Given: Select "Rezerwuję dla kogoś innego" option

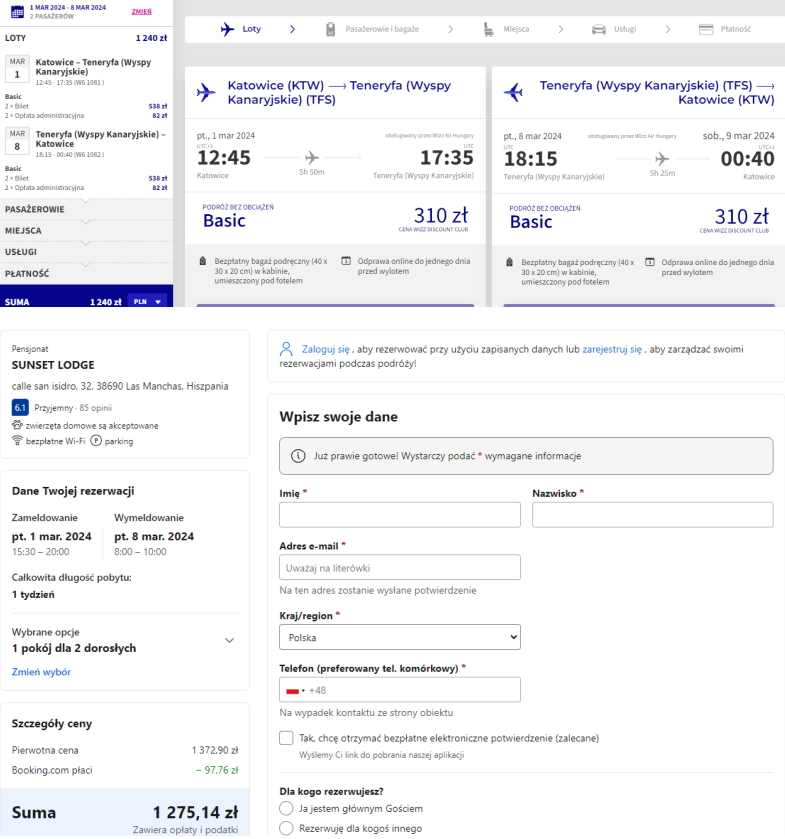Looking at the screenshot, I should coord(287,828).
